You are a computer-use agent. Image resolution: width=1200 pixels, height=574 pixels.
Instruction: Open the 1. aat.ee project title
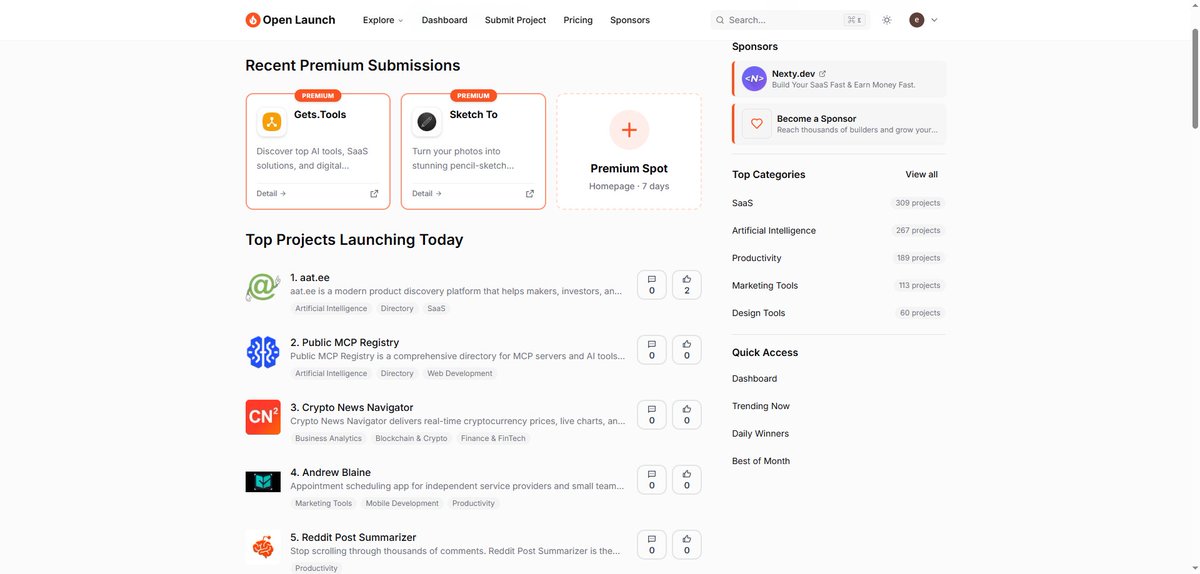[x=310, y=277]
